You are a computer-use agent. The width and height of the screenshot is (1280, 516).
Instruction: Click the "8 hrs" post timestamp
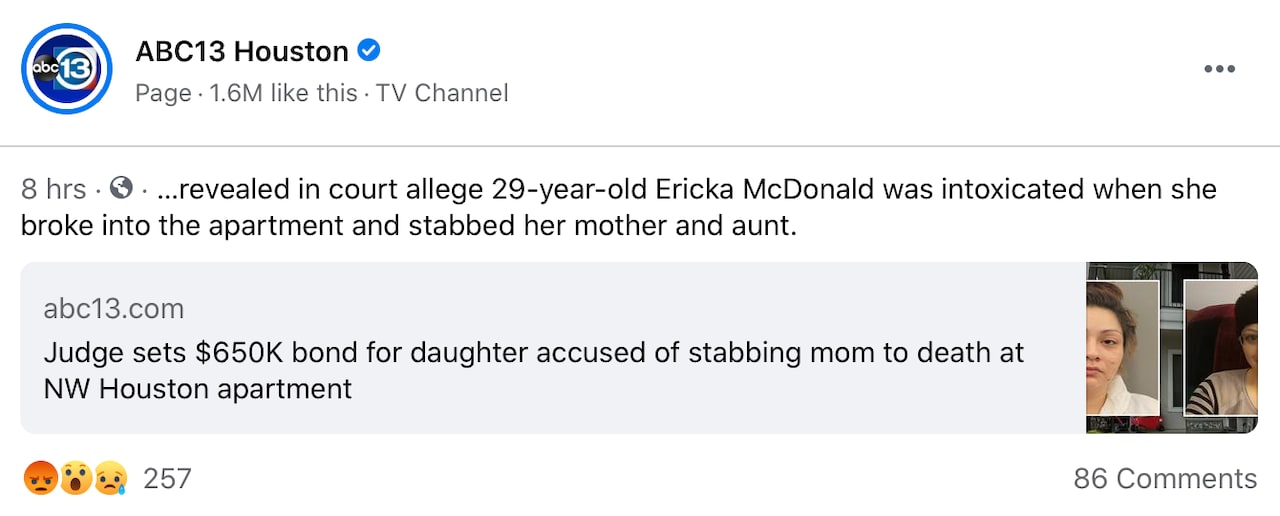click(53, 189)
